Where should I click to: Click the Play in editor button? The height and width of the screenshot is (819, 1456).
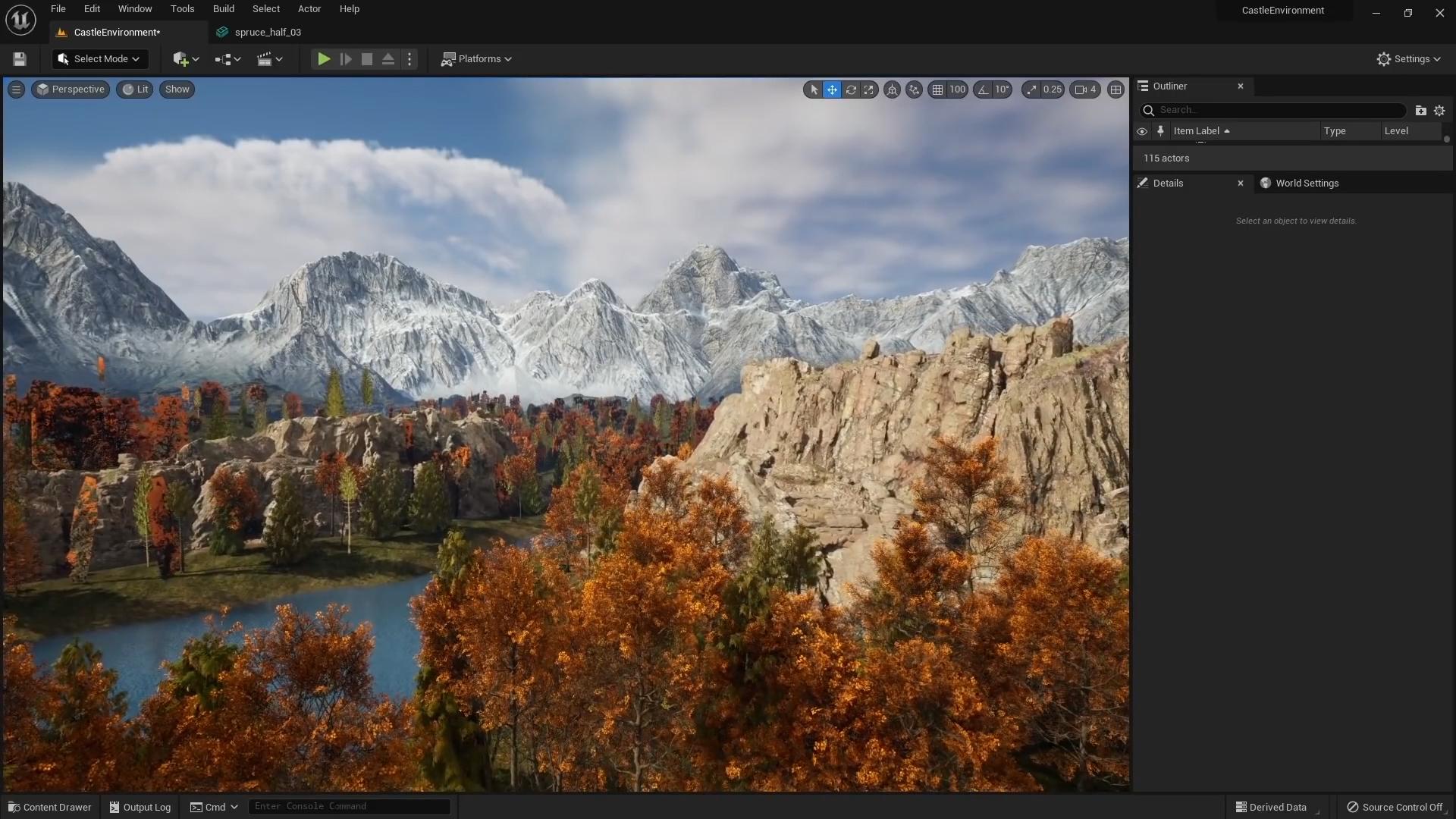(x=324, y=59)
